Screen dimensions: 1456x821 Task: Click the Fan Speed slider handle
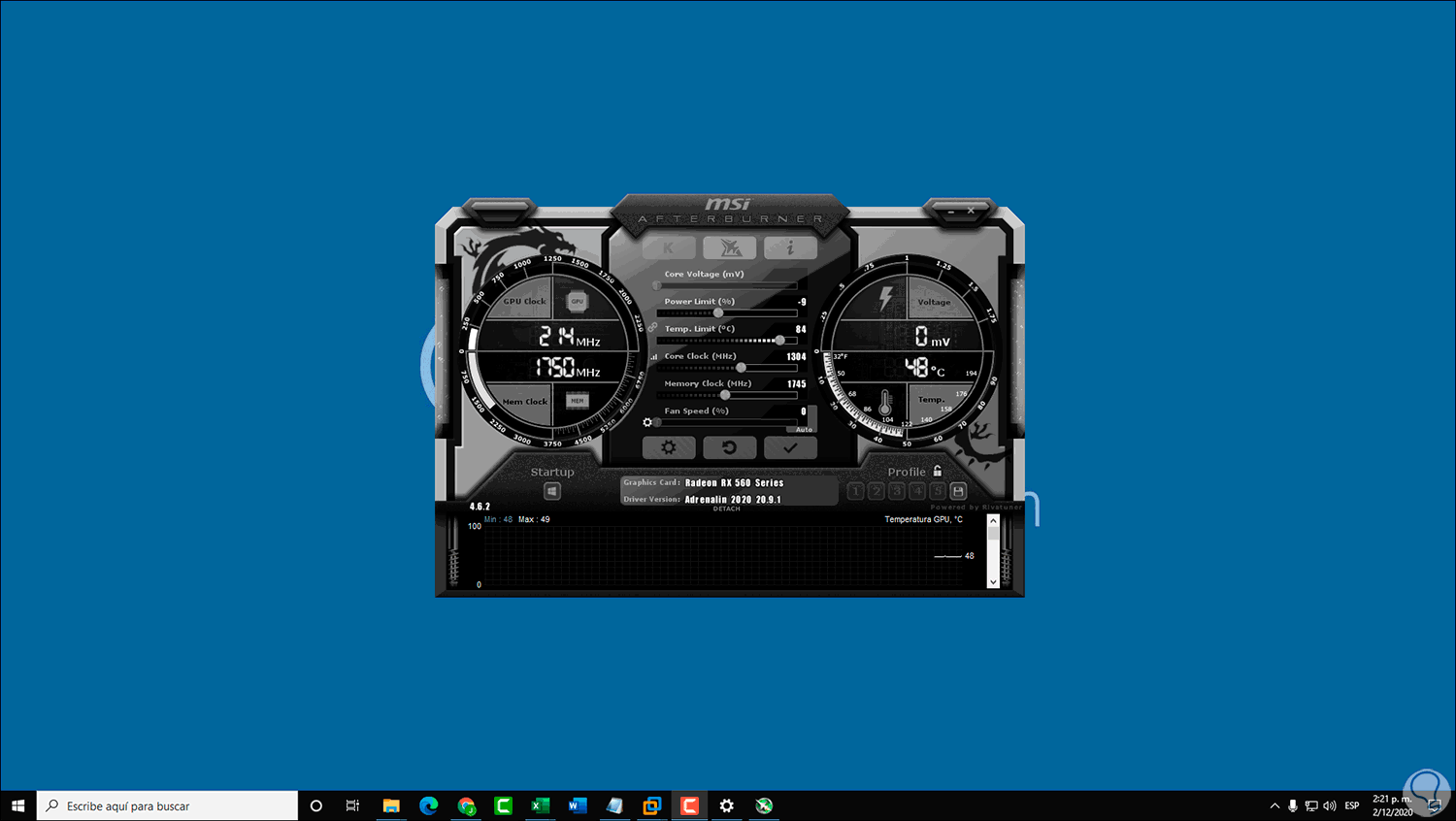pyautogui.click(x=657, y=422)
